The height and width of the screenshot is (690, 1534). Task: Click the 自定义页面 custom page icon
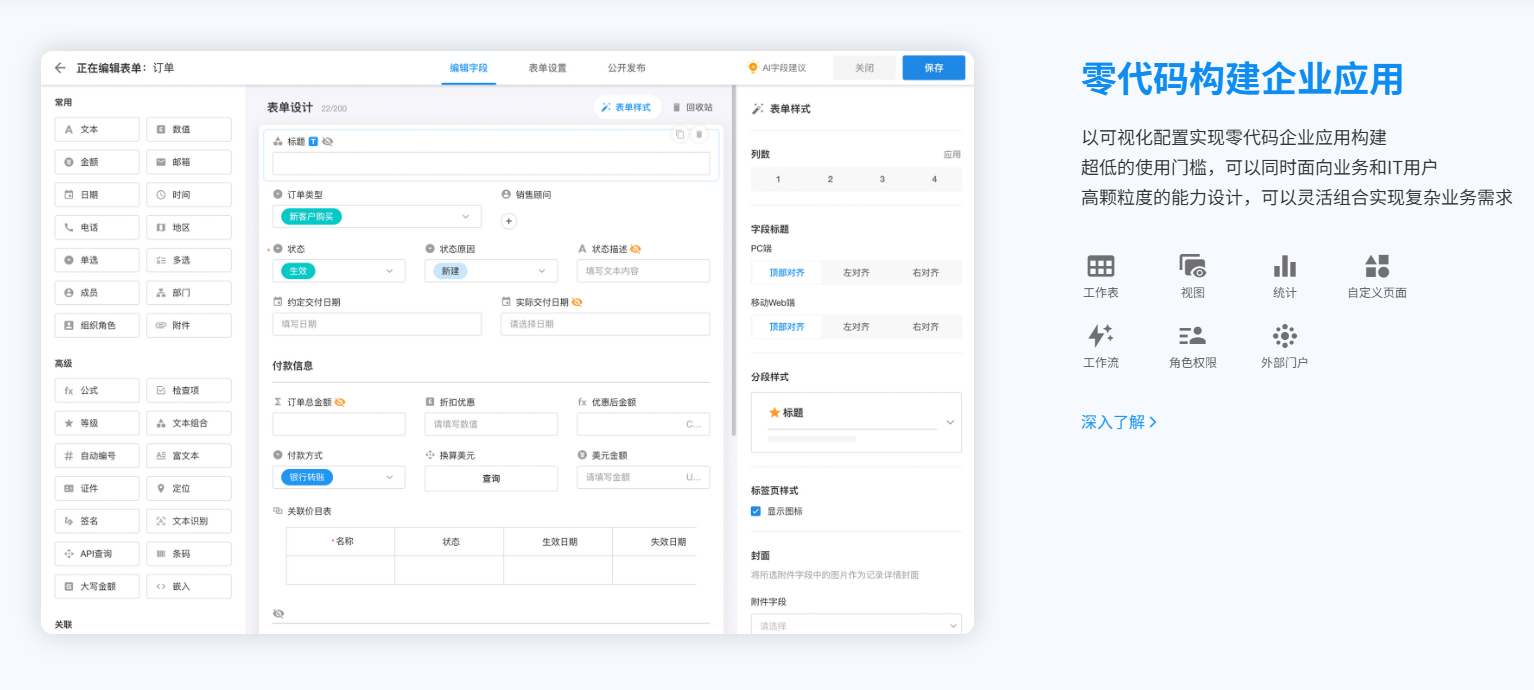coord(1377,266)
